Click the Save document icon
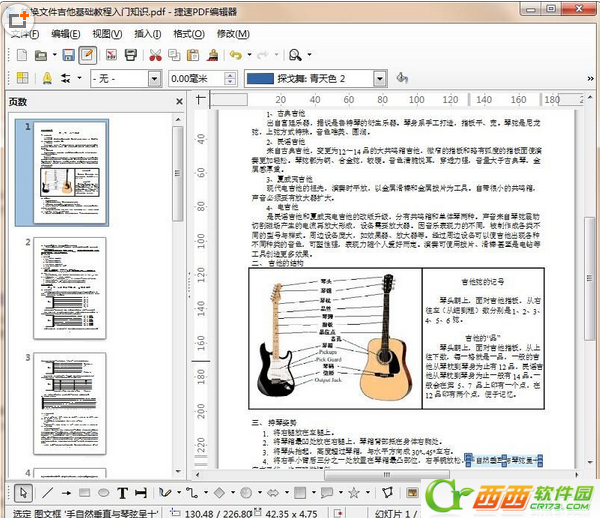 pos(68,54)
